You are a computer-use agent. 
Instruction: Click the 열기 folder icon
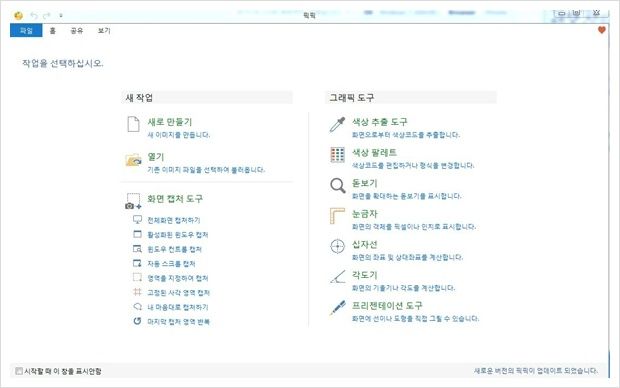pos(133,160)
